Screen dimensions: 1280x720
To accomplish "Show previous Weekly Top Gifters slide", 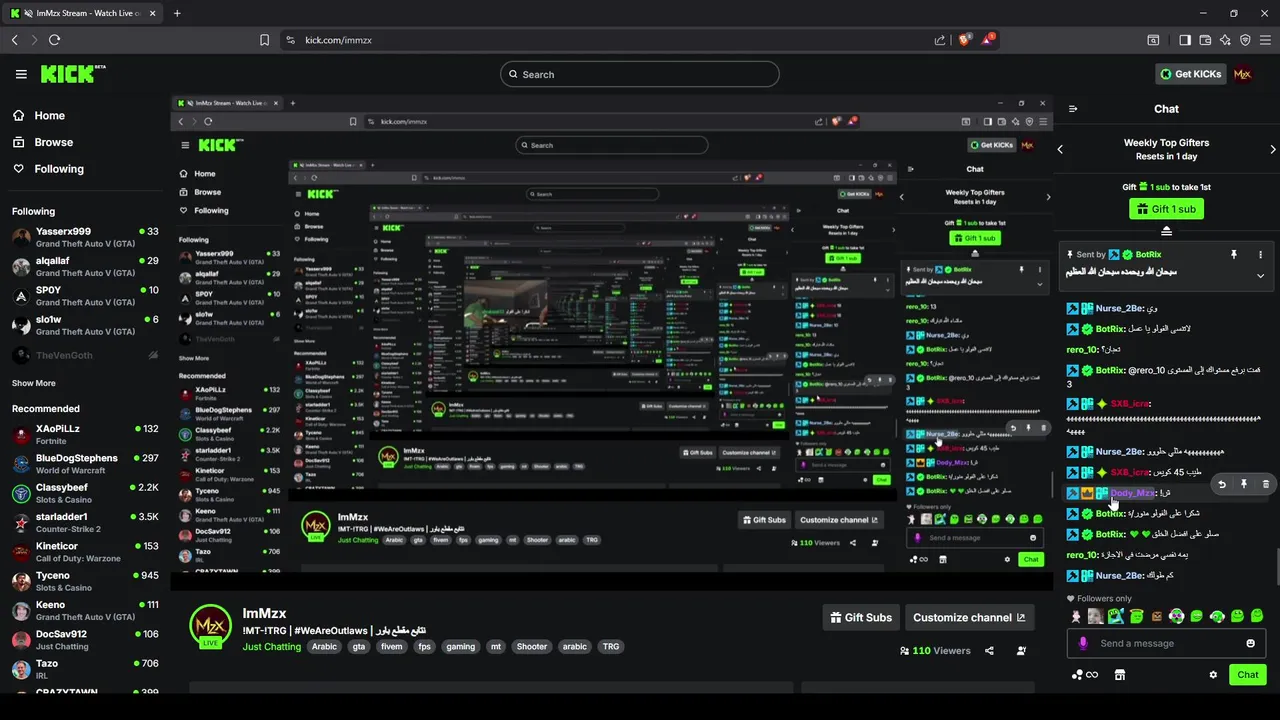I will tap(1060, 150).
